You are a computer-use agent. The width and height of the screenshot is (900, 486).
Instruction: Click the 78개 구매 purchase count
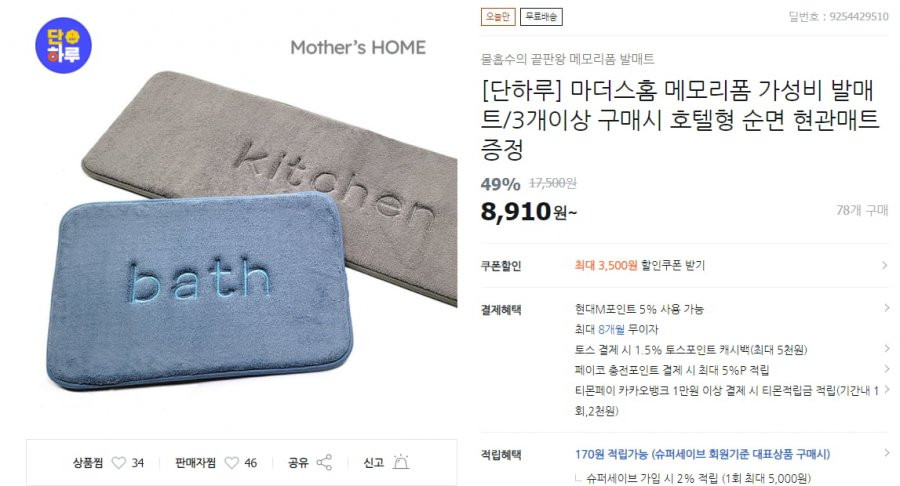point(862,211)
